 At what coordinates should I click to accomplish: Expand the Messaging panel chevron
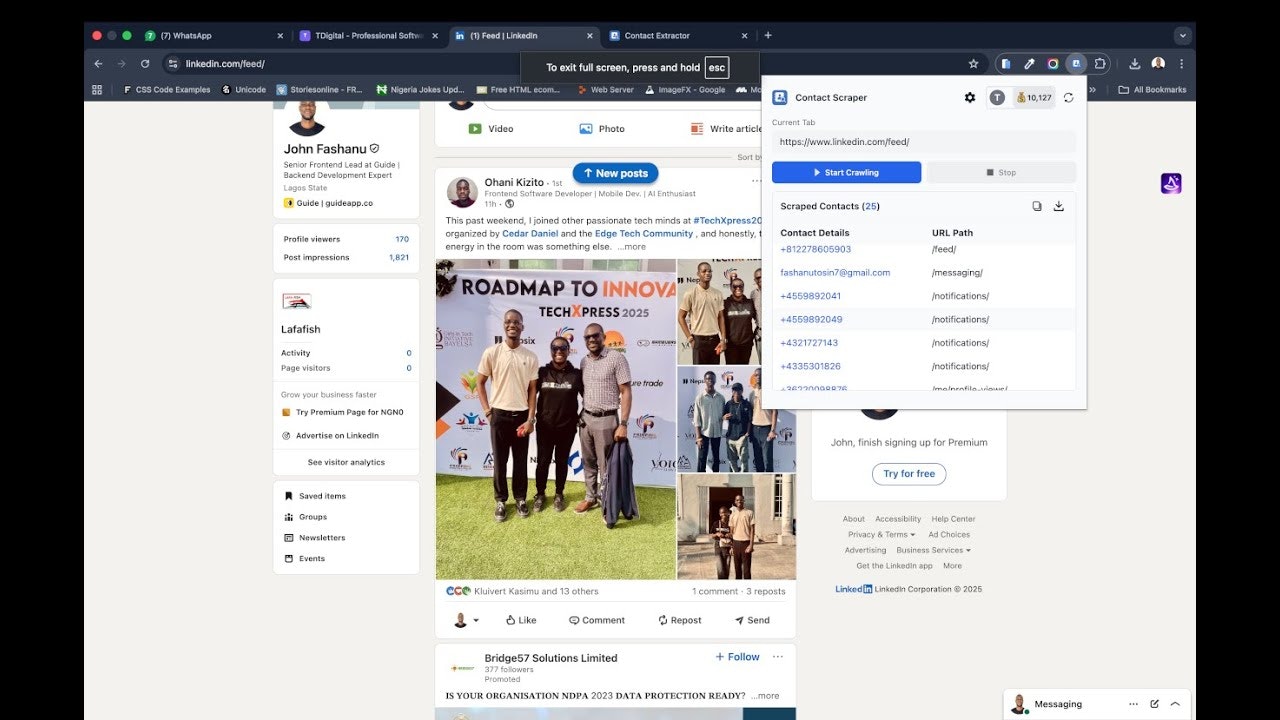[x=1175, y=704]
